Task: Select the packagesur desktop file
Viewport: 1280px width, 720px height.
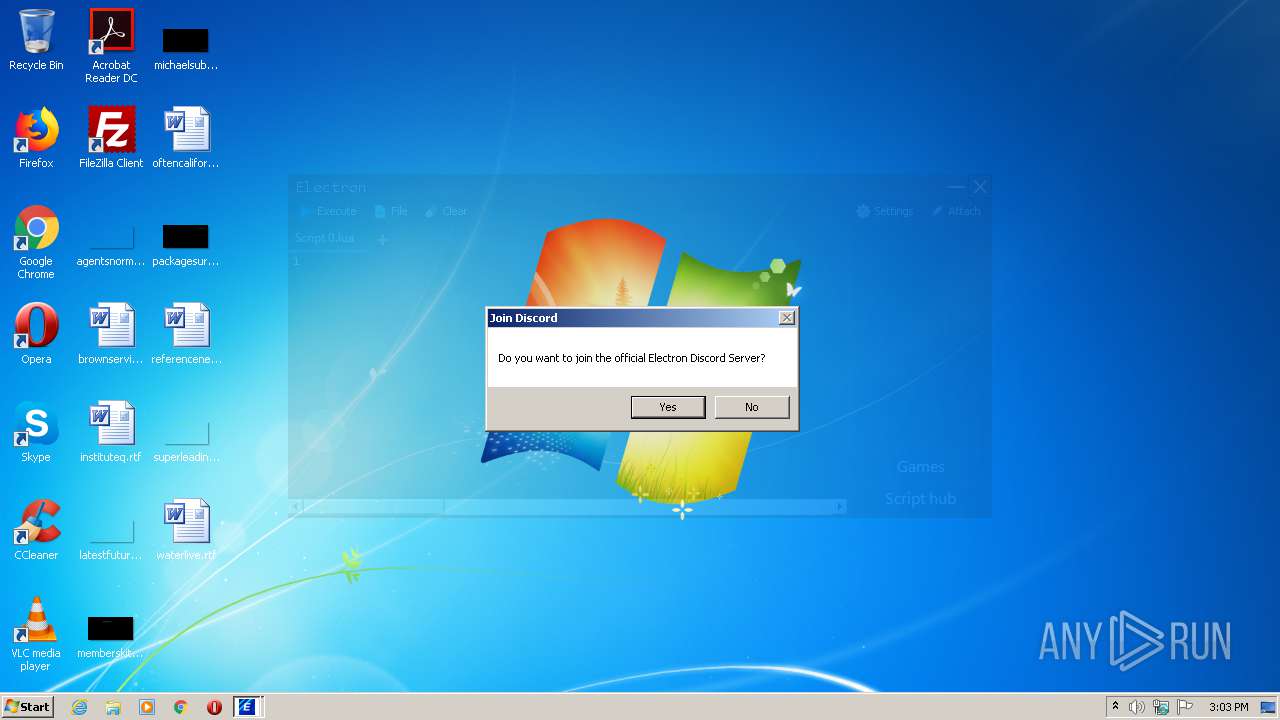Action: [x=186, y=244]
